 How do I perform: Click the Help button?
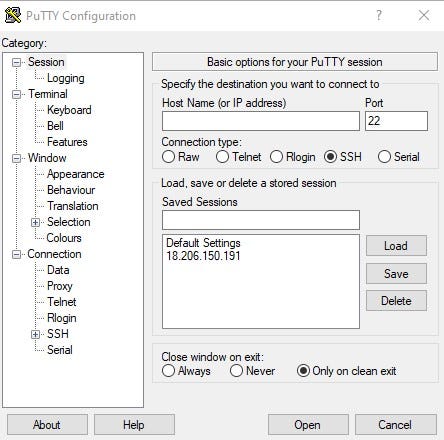coord(134,425)
